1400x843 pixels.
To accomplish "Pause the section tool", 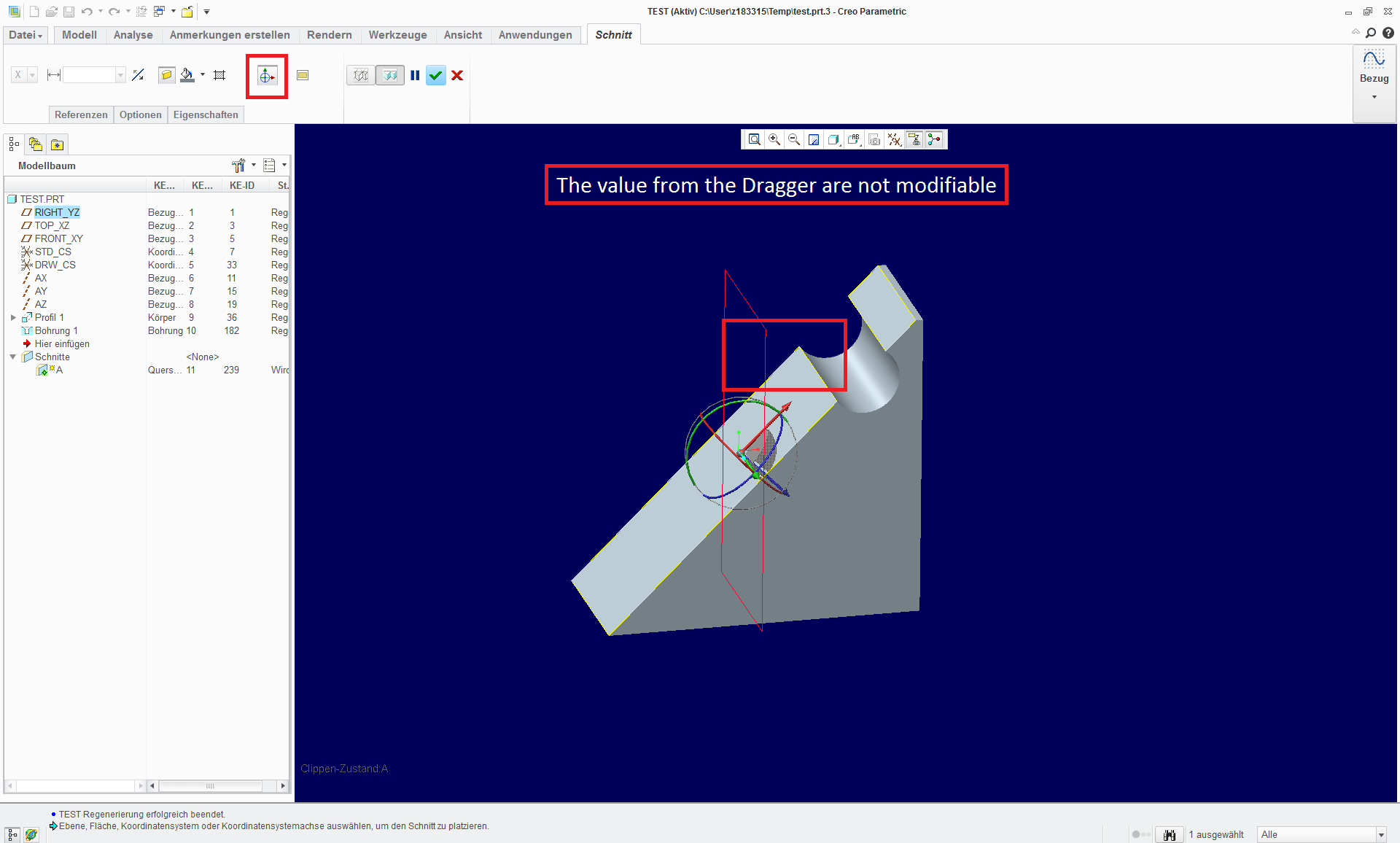I will (415, 75).
